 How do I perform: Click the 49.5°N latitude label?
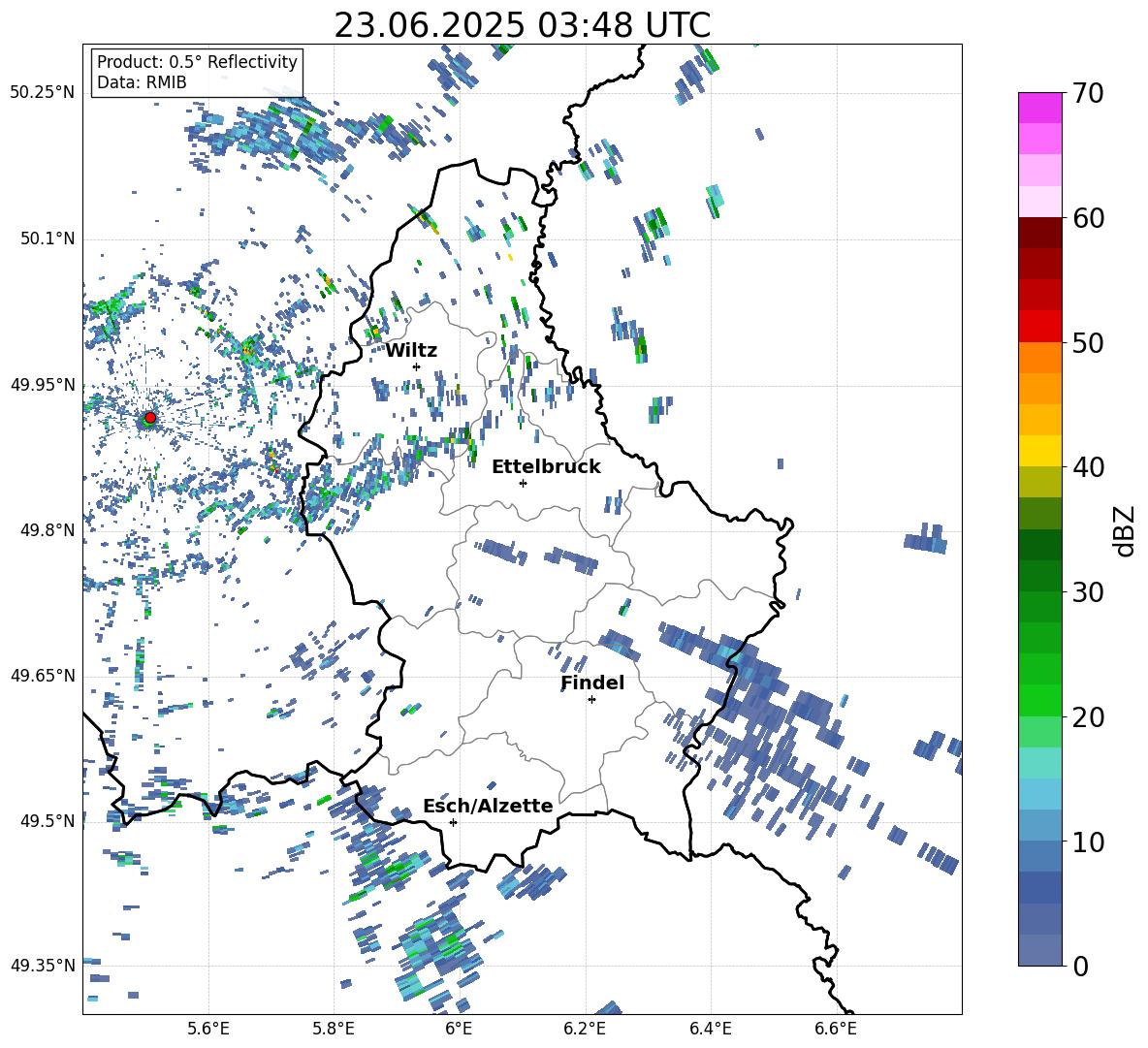(47, 820)
